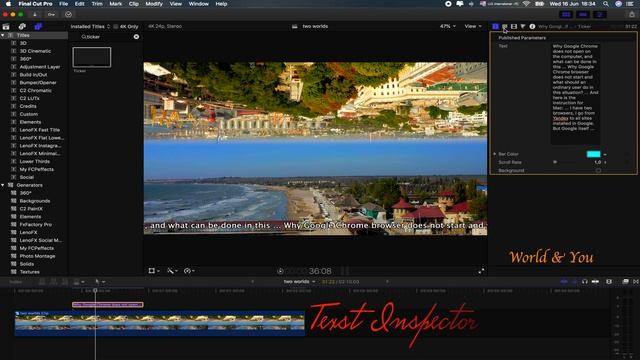
Task: Select the 3D Cinematic titles category
Action: pyautogui.click(x=36, y=51)
